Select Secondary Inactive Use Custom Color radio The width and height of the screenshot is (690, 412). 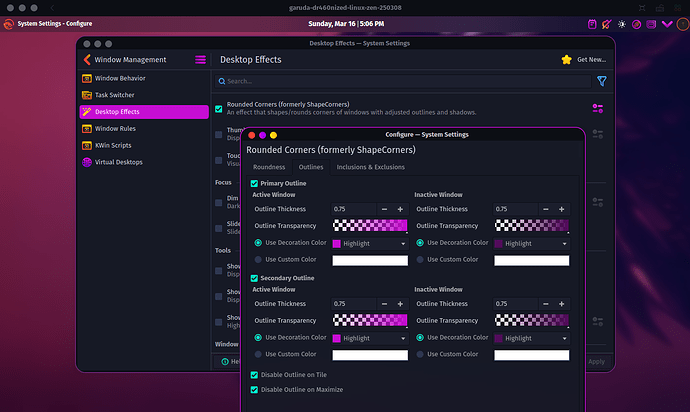(x=420, y=354)
